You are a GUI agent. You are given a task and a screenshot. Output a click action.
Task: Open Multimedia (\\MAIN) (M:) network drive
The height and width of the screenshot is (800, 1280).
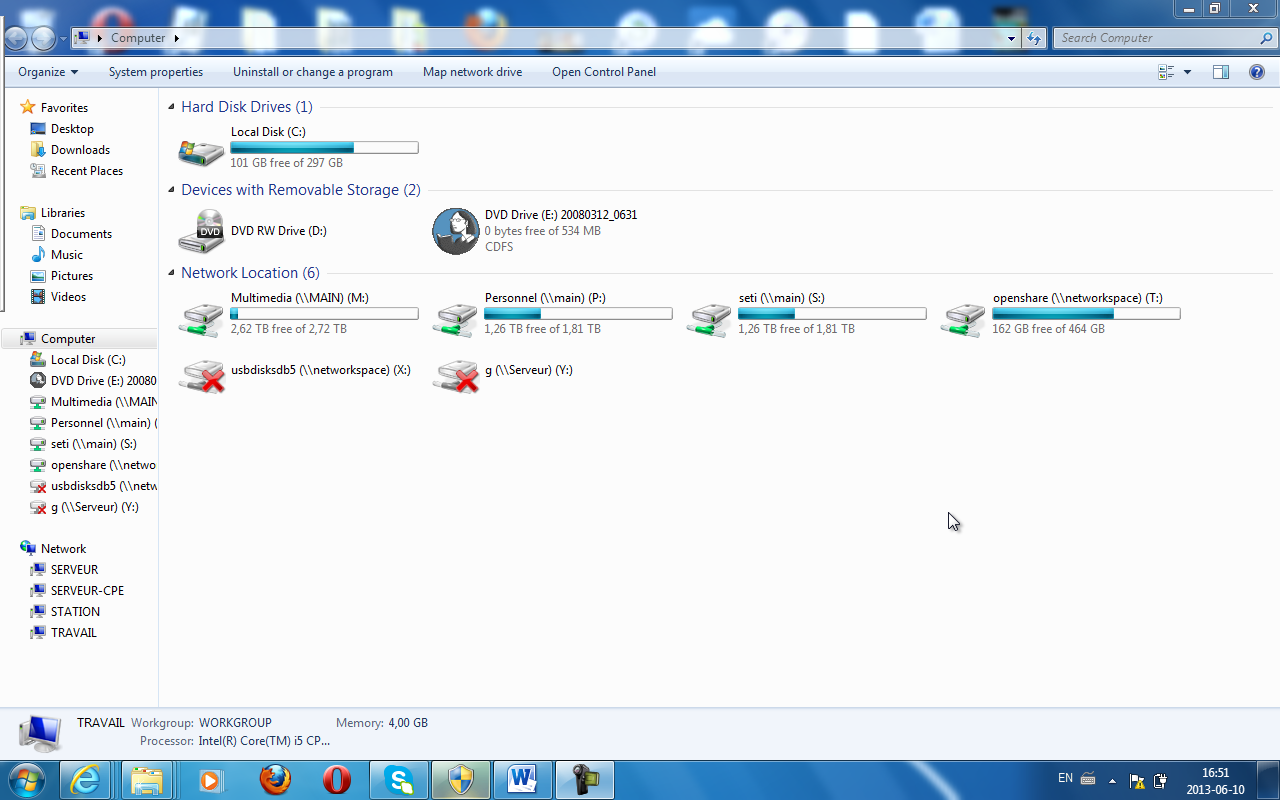(x=201, y=316)
